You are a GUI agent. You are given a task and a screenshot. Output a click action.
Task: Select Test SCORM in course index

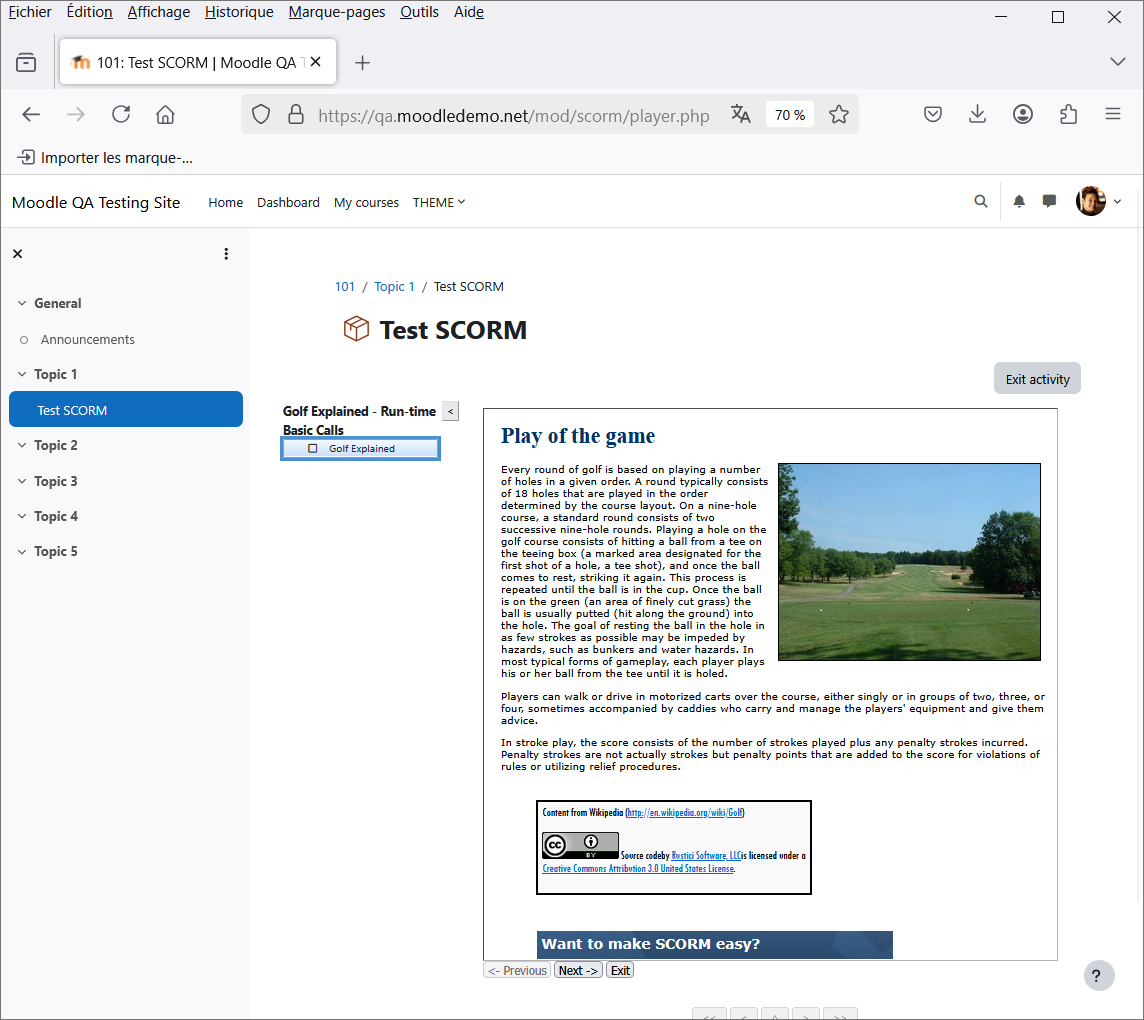point(125,409)
